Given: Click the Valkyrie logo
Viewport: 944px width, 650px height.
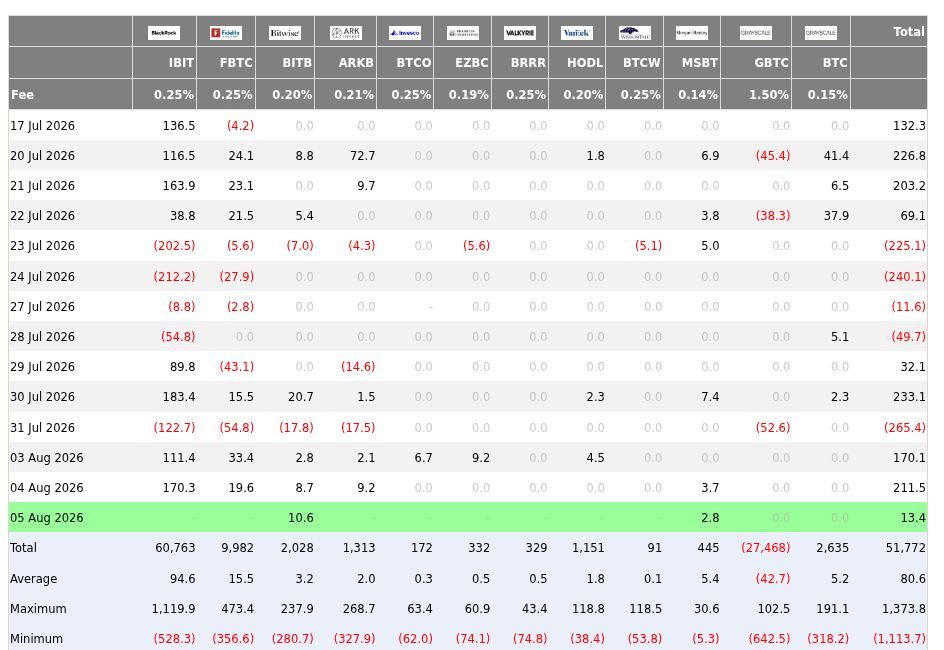Looking at the screenshot, I should [520, 33].
